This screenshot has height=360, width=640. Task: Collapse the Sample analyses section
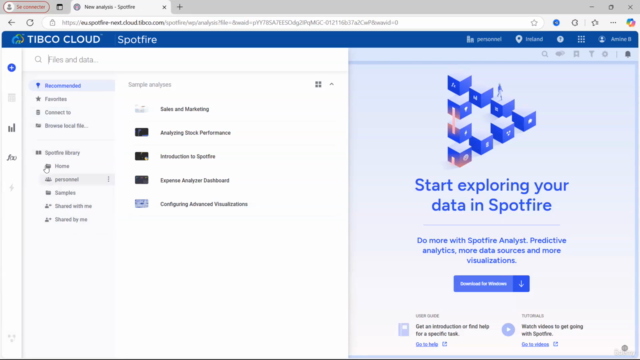[x=331, y=84]
